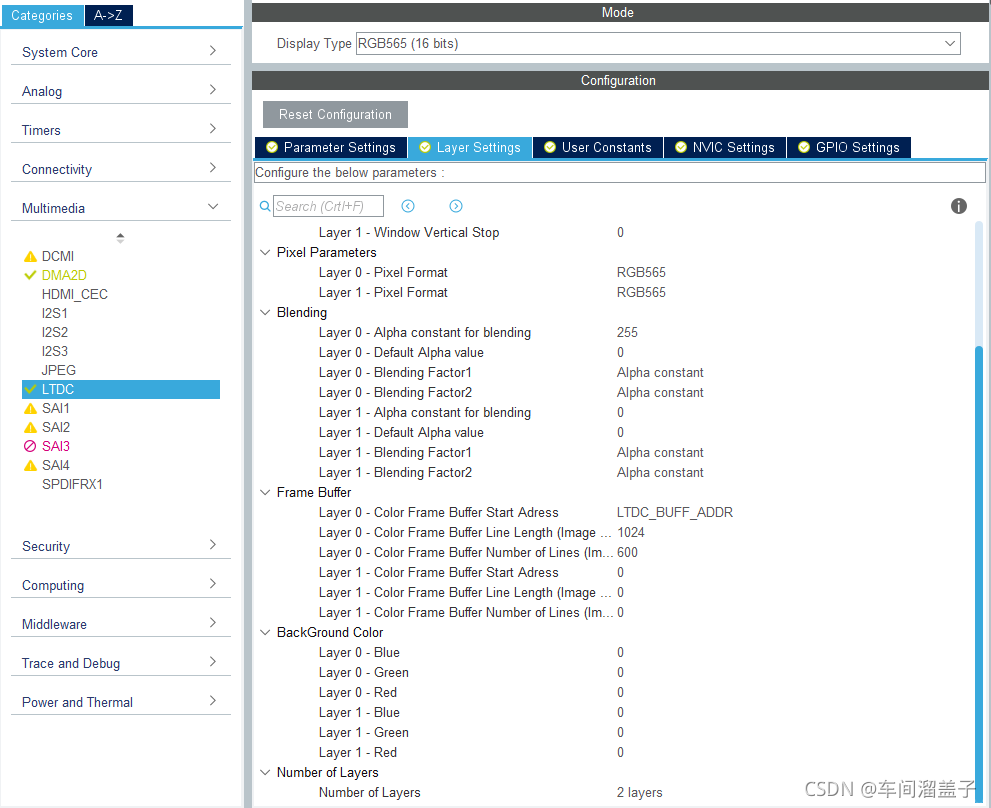Click the SAI4 warning icon
Image resolution: width=991 pixels, height=808 pixels.
(30, 465)
